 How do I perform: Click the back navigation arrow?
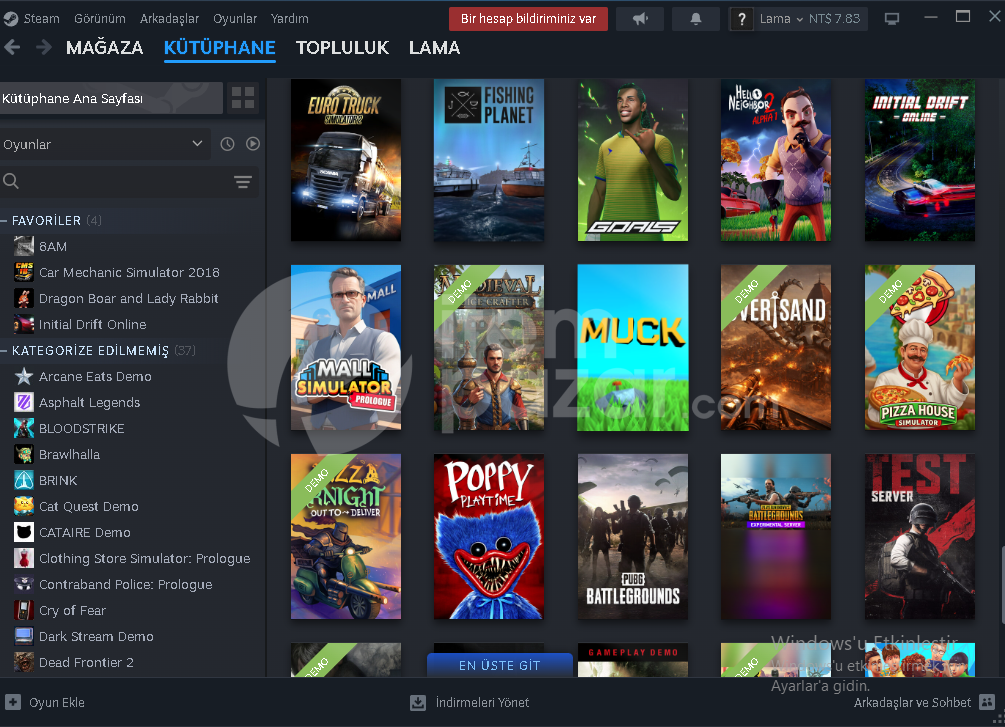pos(12,47)
